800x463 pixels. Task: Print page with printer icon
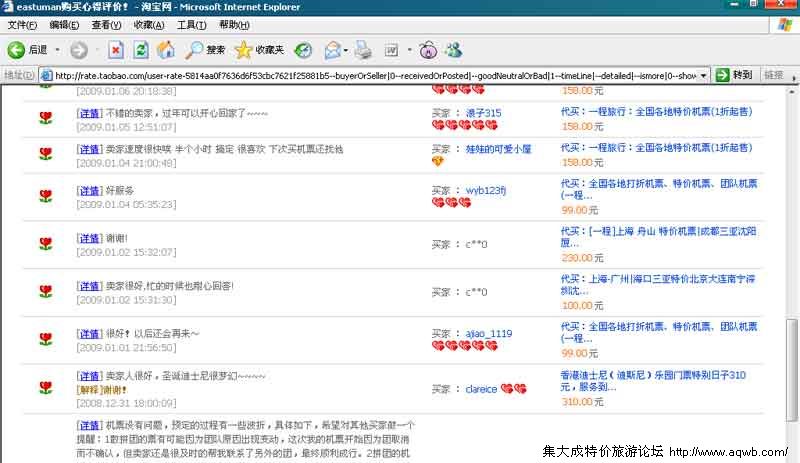(x=363, y=50)
